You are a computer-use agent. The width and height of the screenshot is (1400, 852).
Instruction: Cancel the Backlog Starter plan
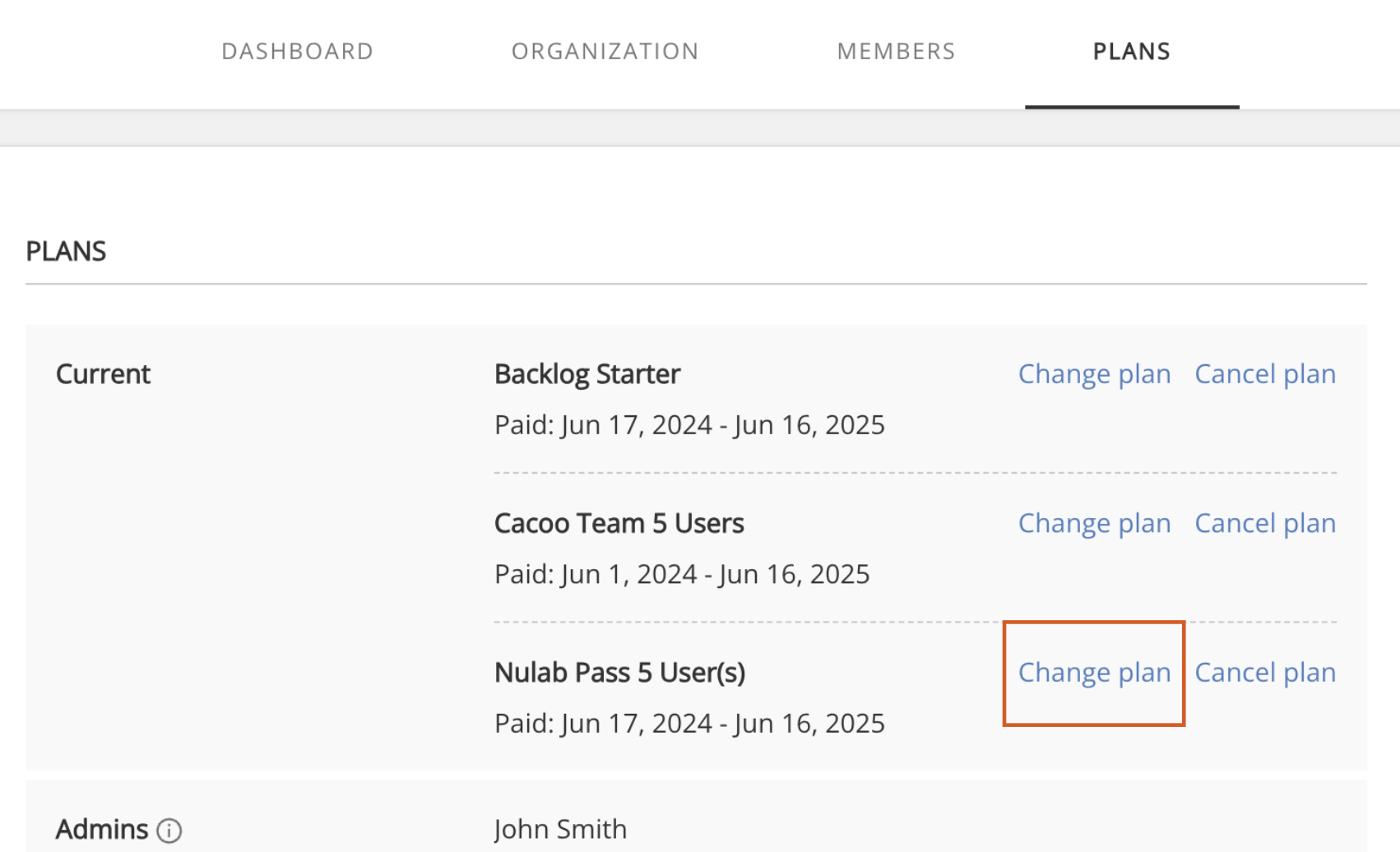tap(1265, 374)
